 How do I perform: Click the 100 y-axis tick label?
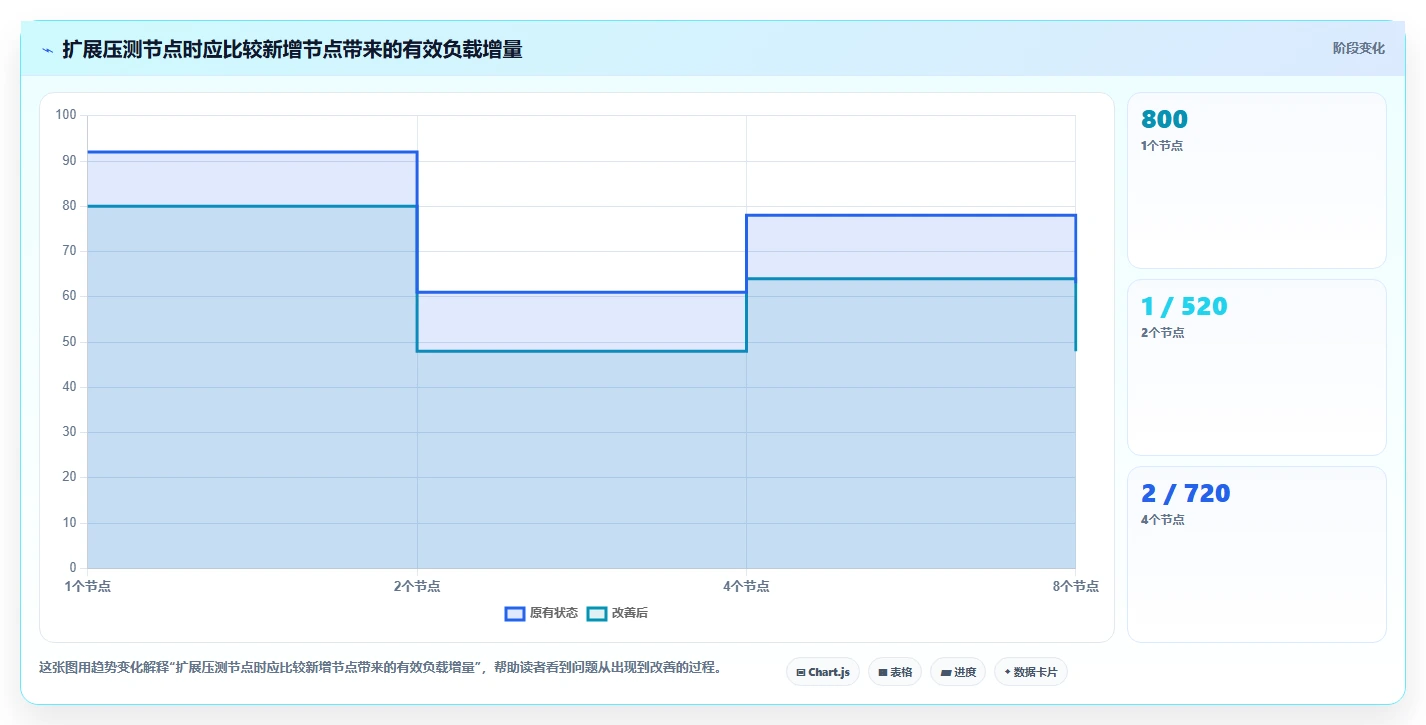67,115
